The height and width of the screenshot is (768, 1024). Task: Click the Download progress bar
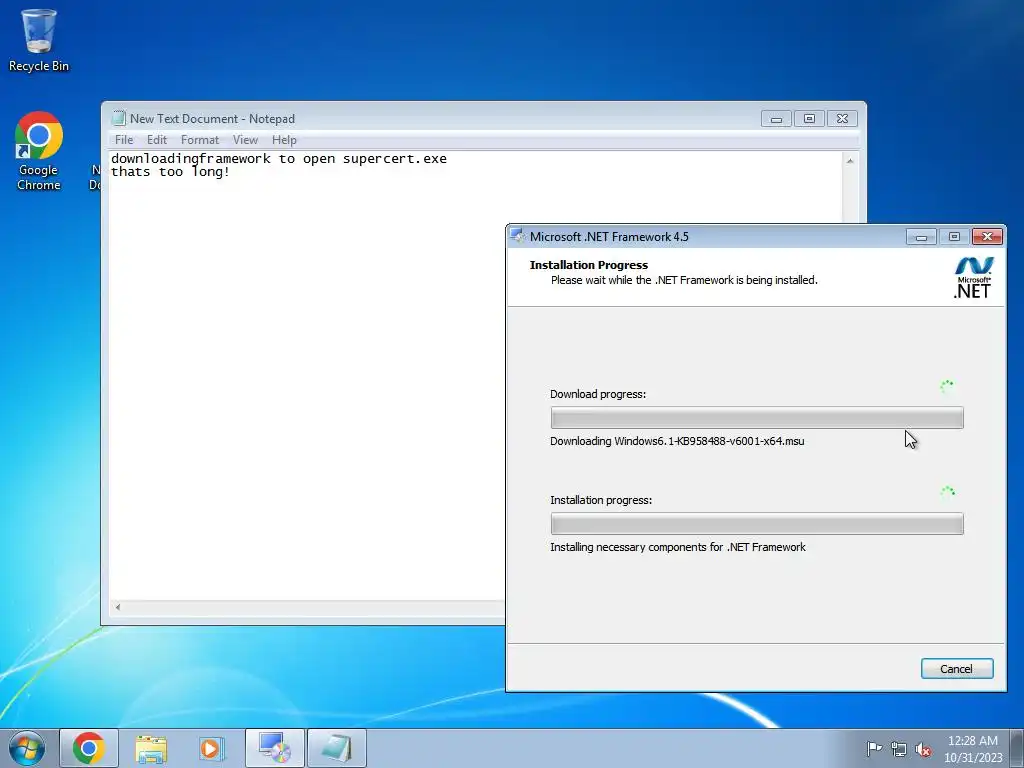tap(757, 417)
